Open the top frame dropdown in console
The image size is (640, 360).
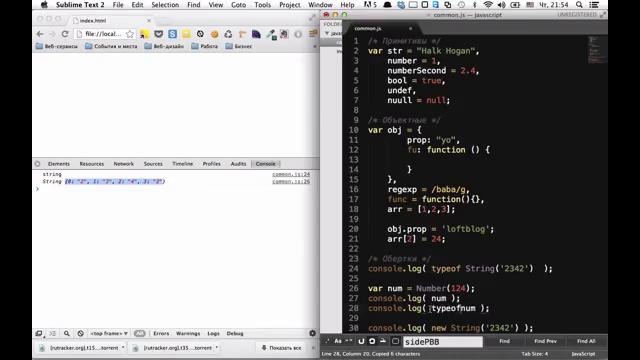click(109, 333)
